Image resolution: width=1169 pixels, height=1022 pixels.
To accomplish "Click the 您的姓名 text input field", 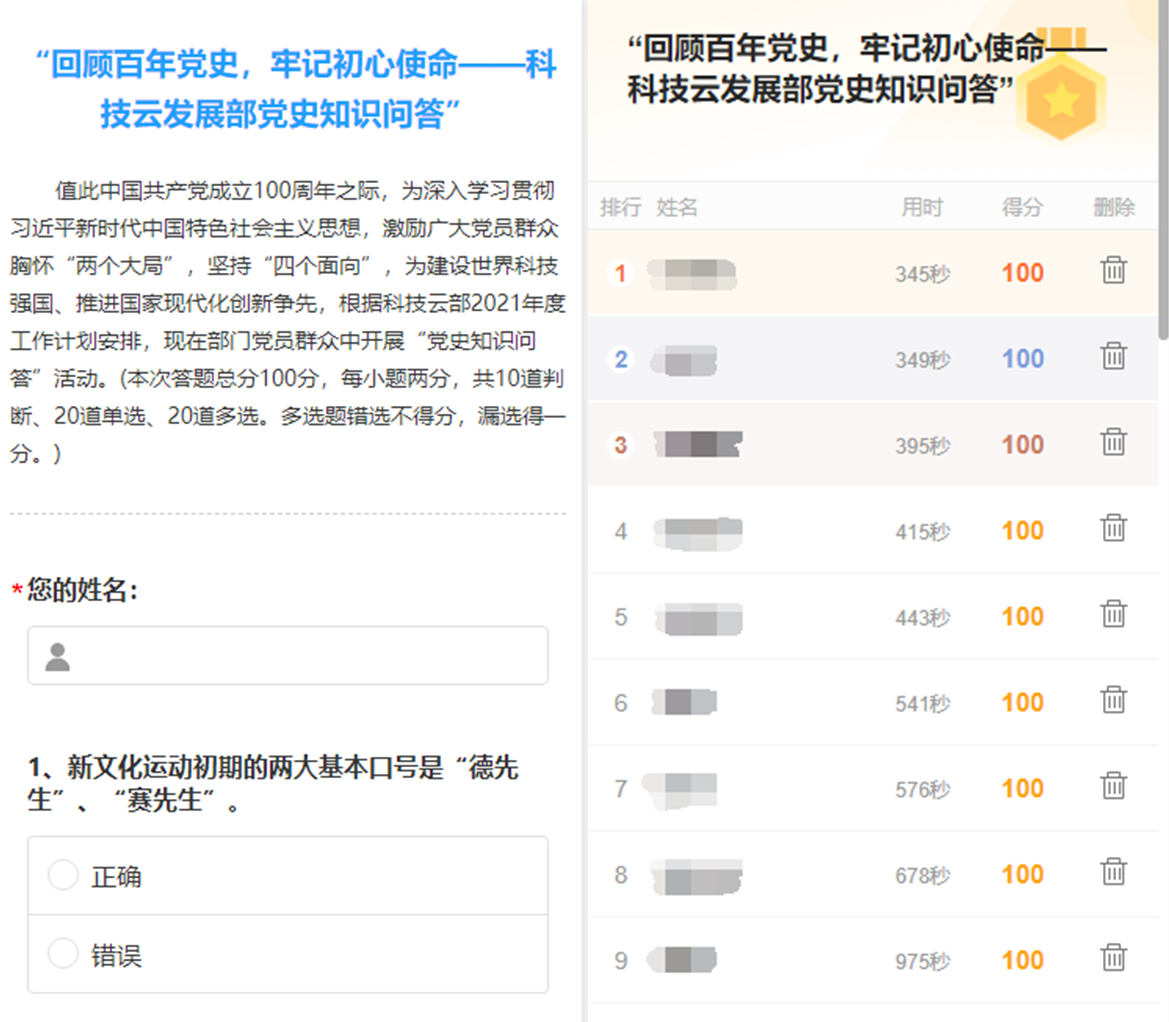I will pyautogui.click(x=300, y=656).
